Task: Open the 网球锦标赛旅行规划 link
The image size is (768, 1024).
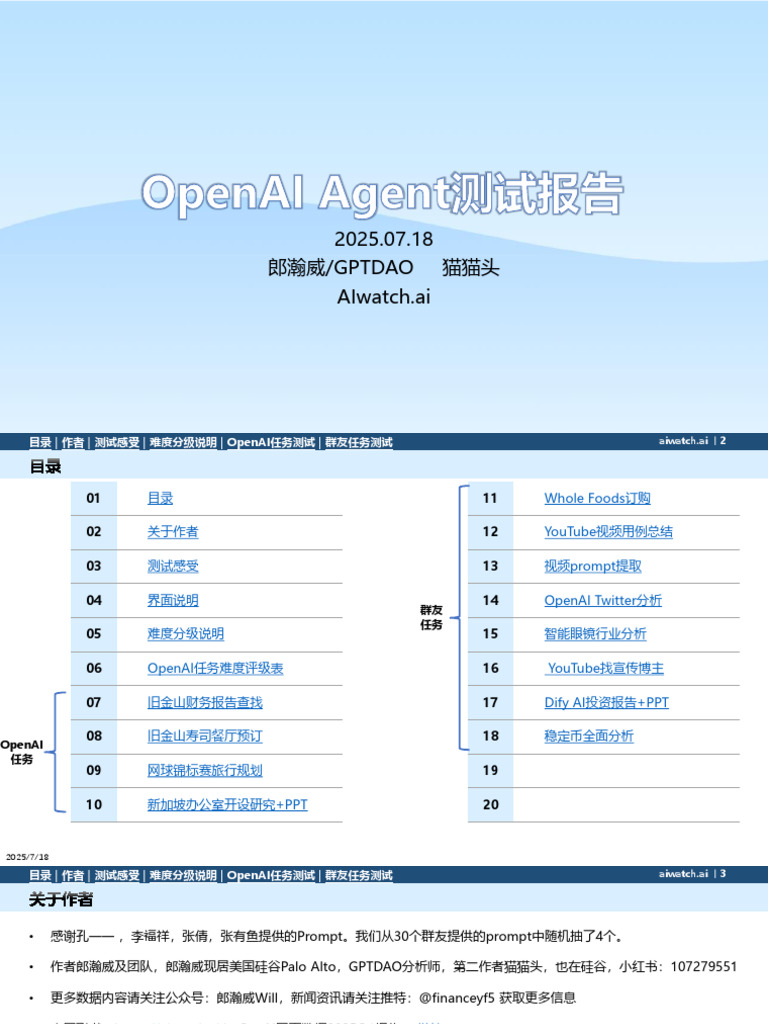Action: tap(205, 771)
